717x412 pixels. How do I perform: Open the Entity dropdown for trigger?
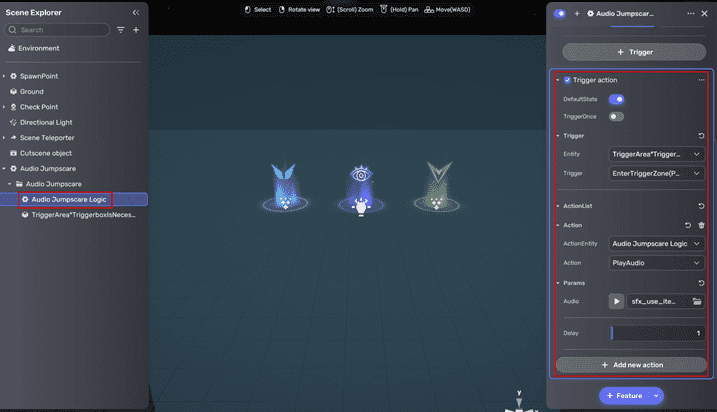(x=657, y=154)
